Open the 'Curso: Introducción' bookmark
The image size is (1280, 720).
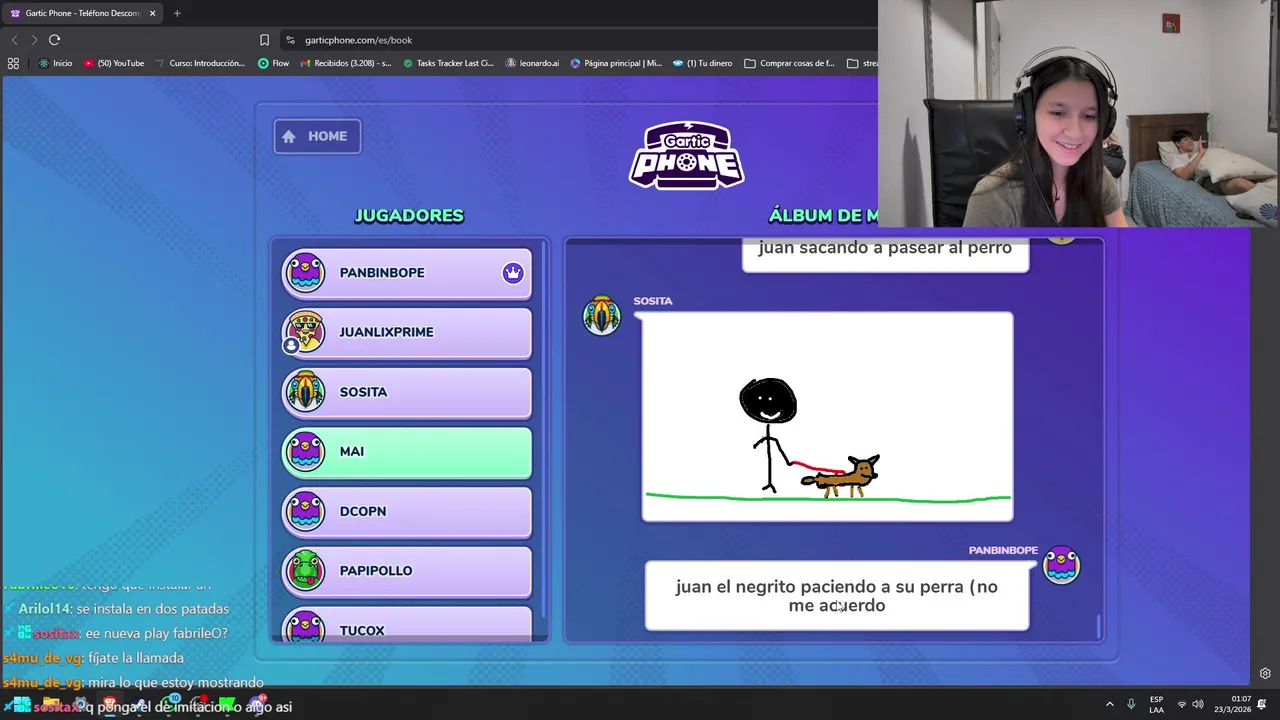[x=200, y=63]
